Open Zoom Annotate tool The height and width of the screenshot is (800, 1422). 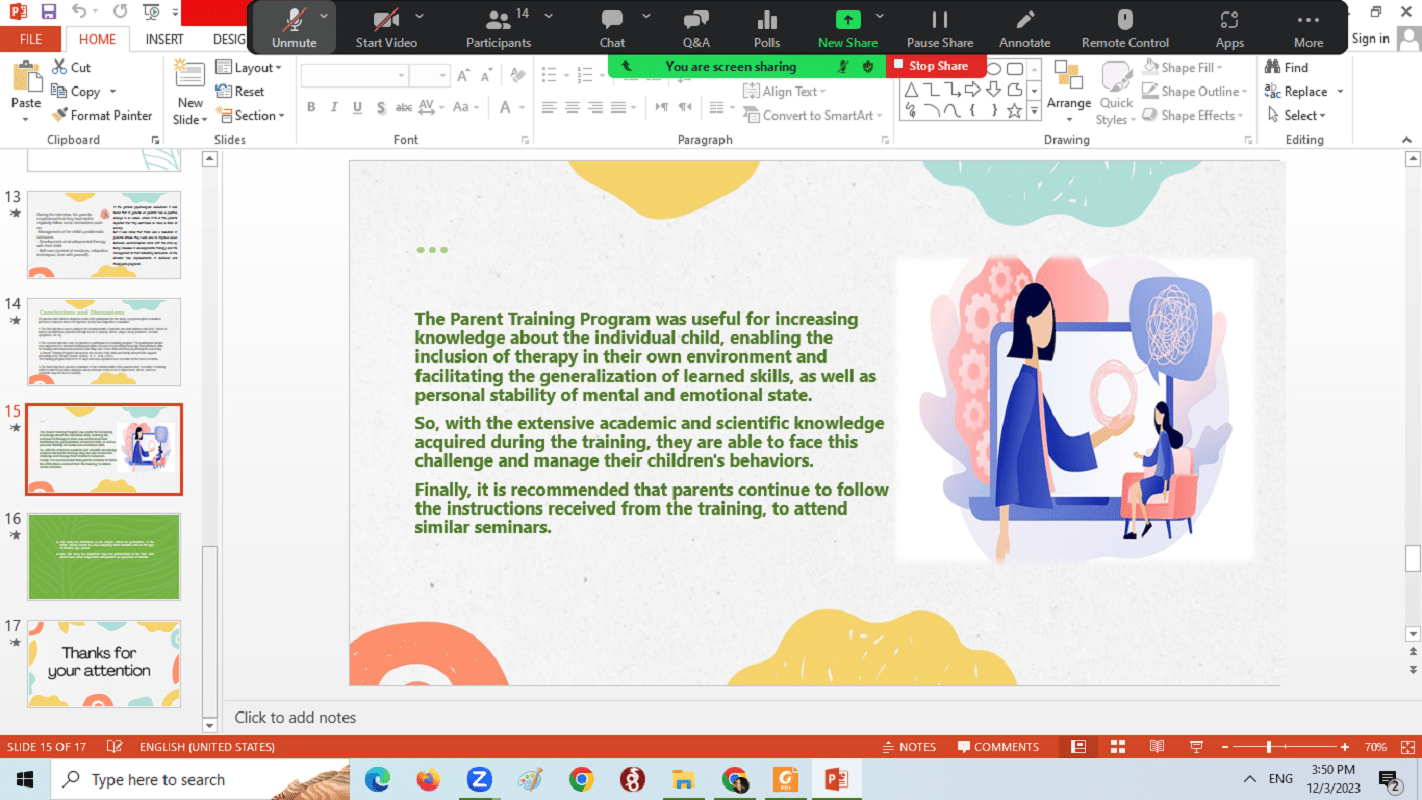1024,28
